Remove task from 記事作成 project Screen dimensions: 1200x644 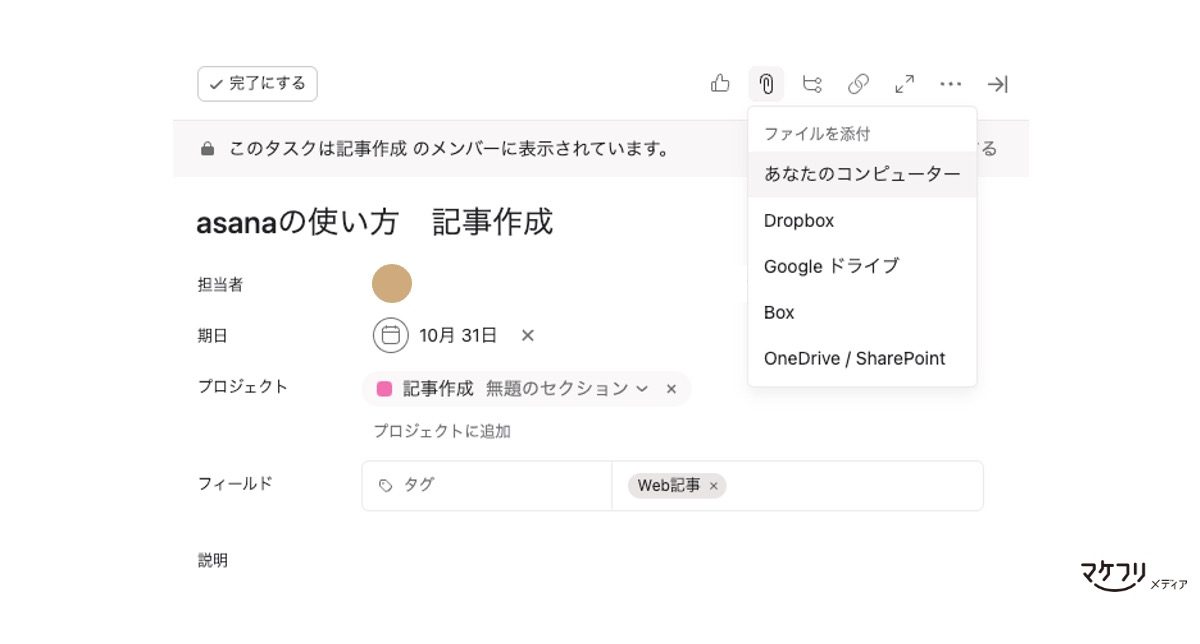pyautogui.click(x=672, y=389)
